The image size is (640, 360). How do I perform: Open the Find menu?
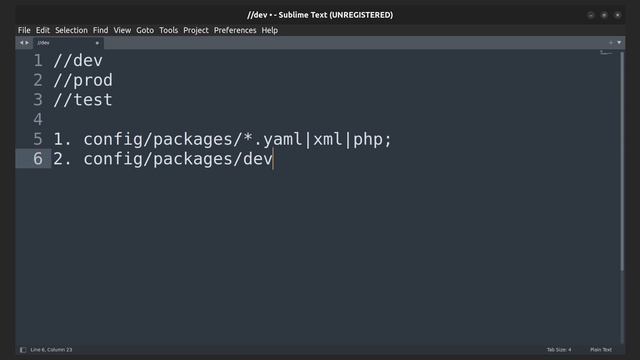pos(100,30)
